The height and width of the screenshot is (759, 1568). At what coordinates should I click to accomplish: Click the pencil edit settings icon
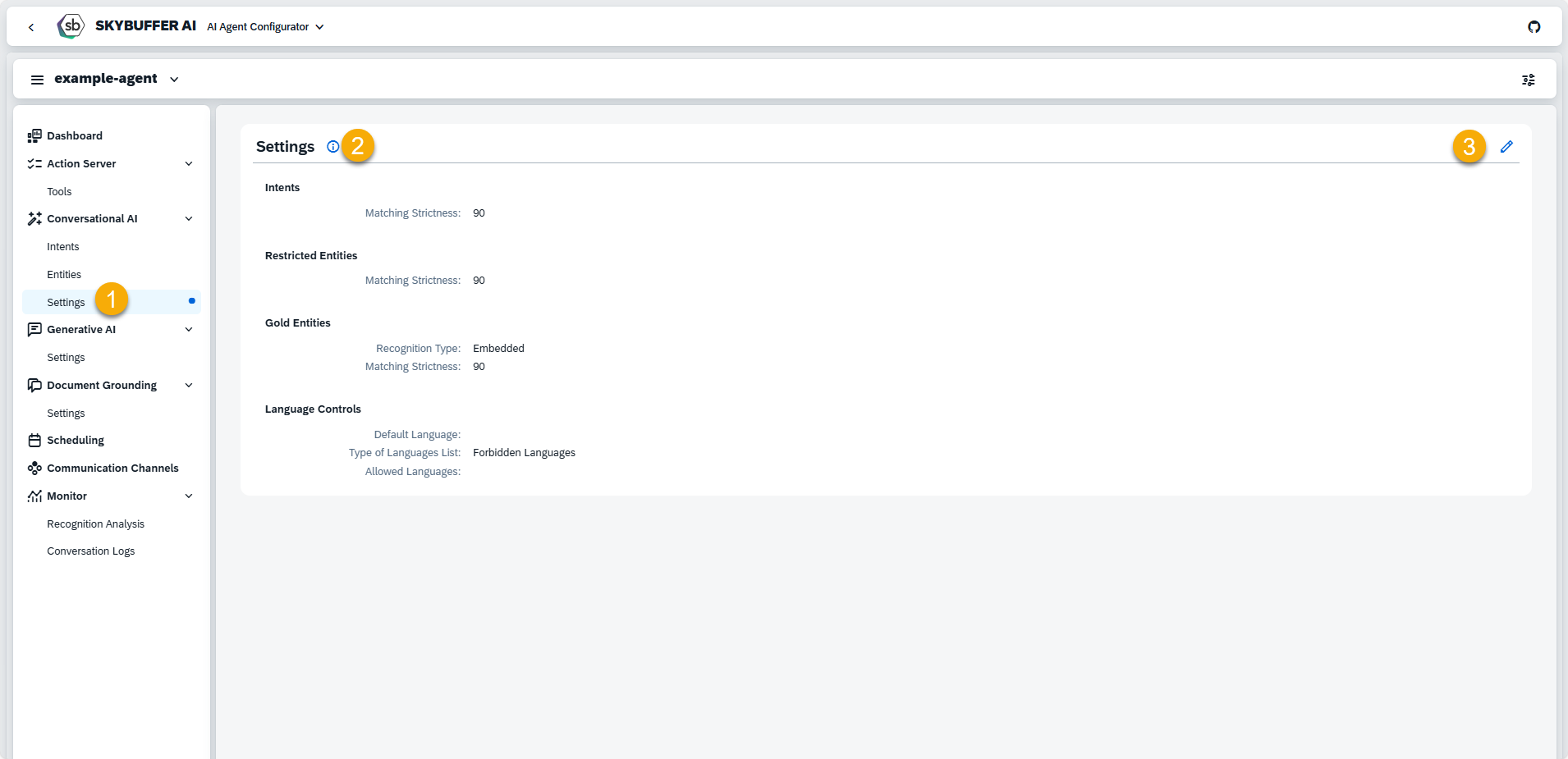pos(1506,147)
